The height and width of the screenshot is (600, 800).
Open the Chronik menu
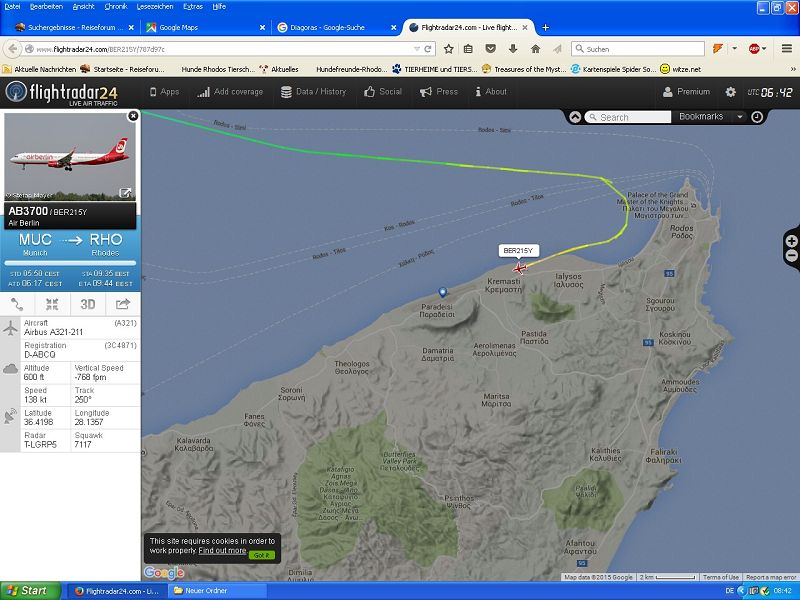point(116,7)
